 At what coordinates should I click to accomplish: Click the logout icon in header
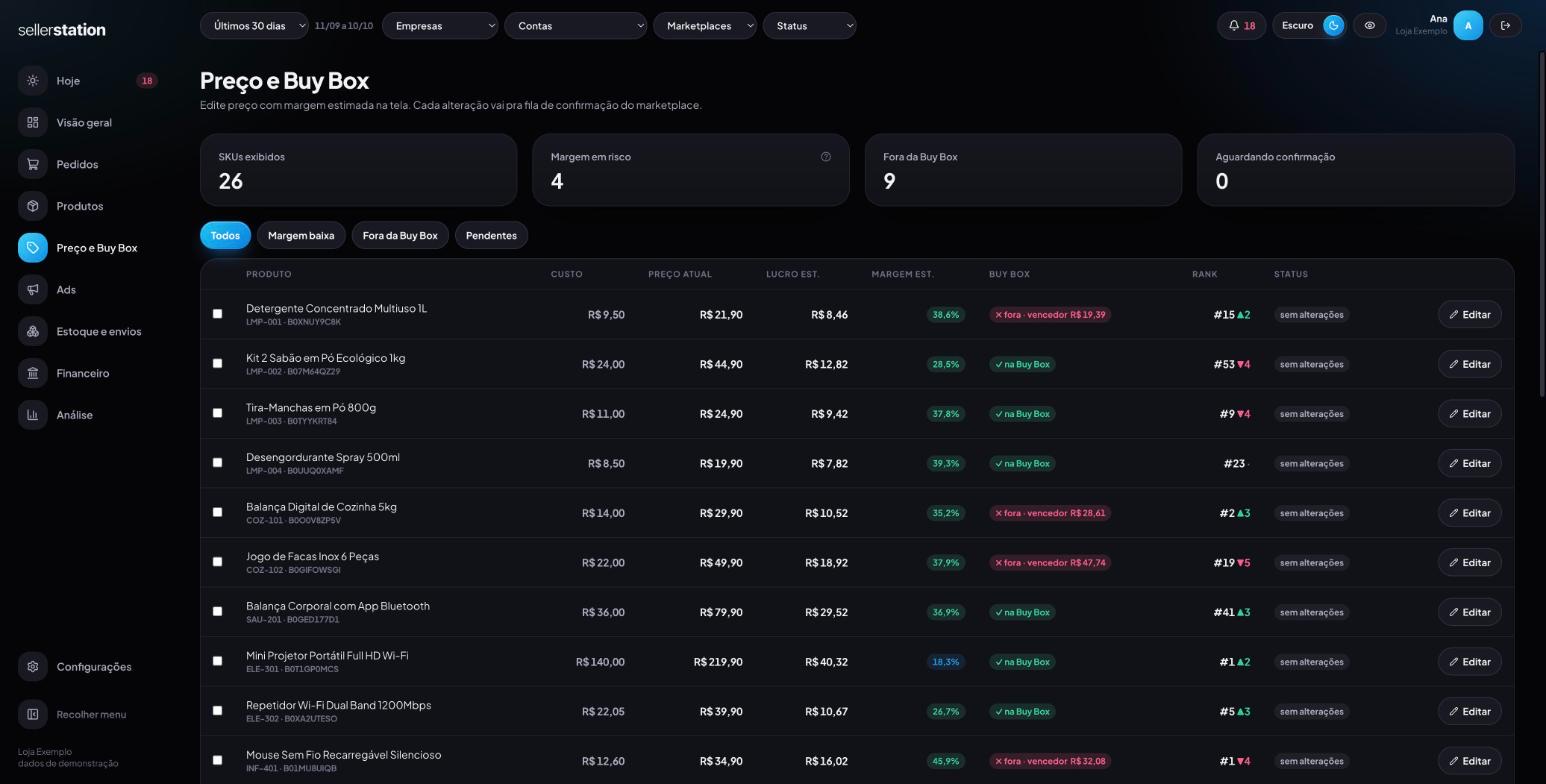[1506, 26]
